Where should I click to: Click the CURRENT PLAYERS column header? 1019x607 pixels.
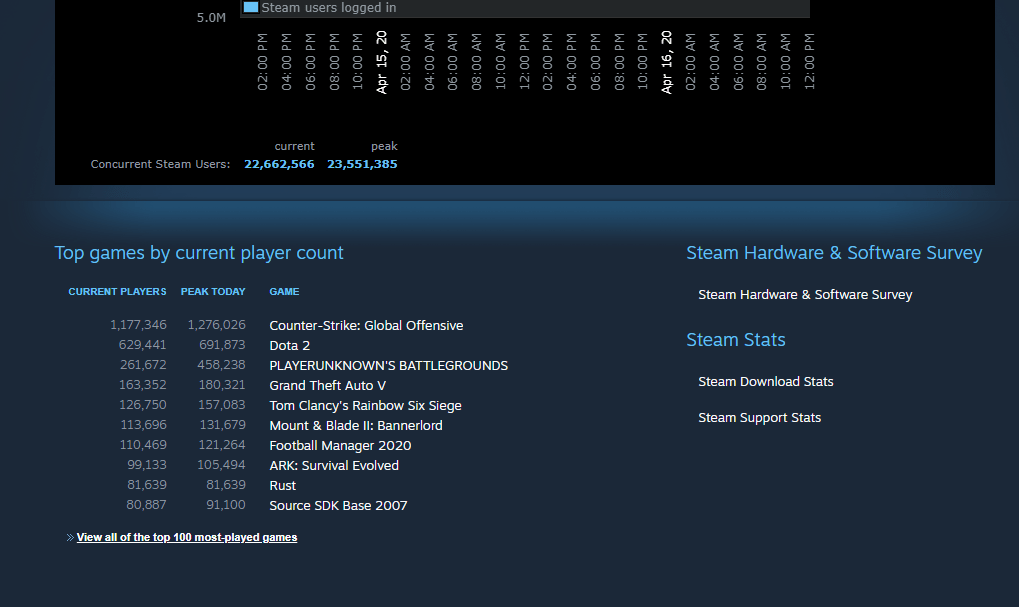(x=118, y=292)
